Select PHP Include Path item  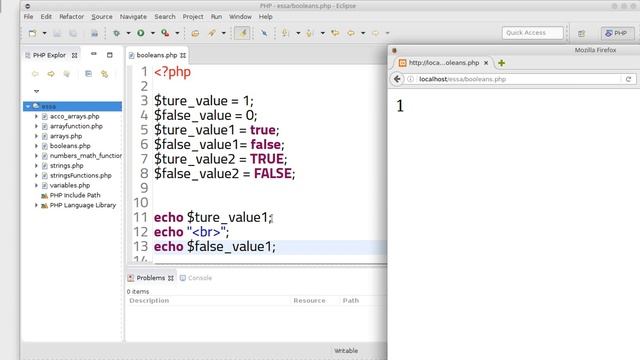[x=75, y=195]
